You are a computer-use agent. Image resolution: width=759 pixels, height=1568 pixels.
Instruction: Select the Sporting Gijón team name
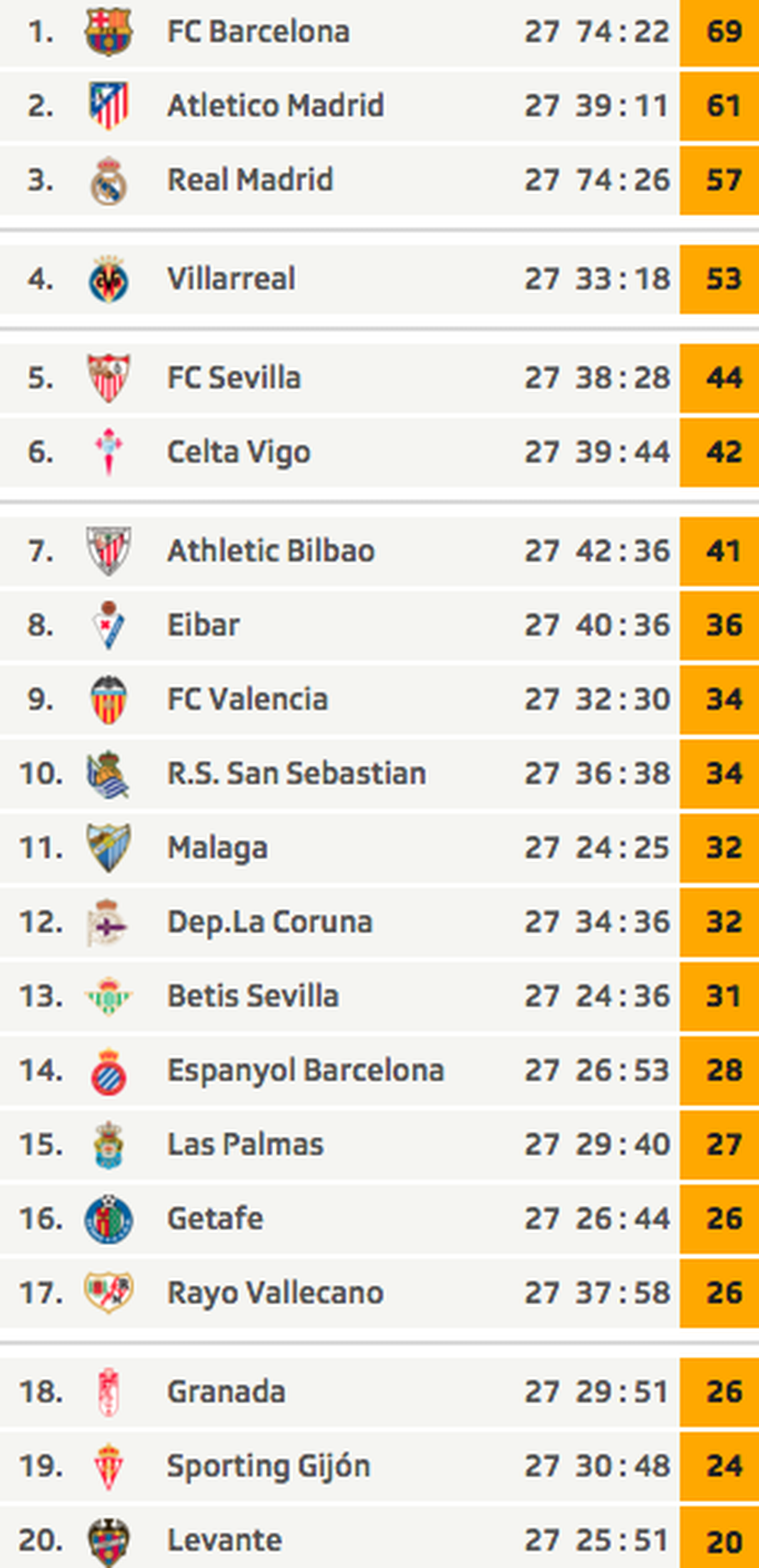click(268, 1466)
